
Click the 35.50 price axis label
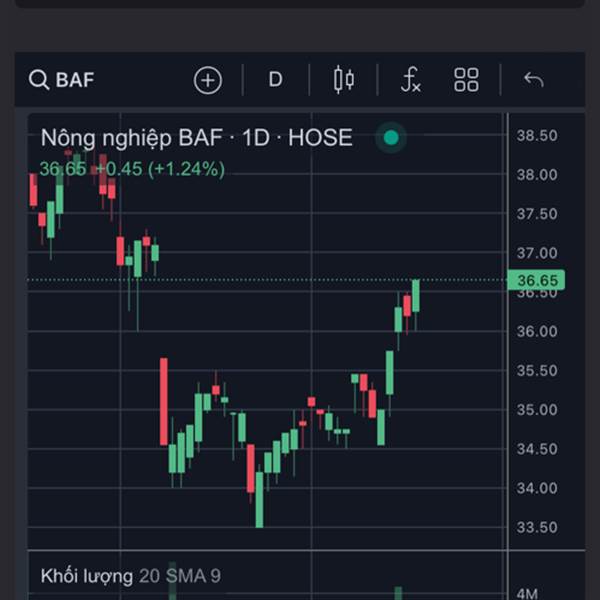(537, 370)
